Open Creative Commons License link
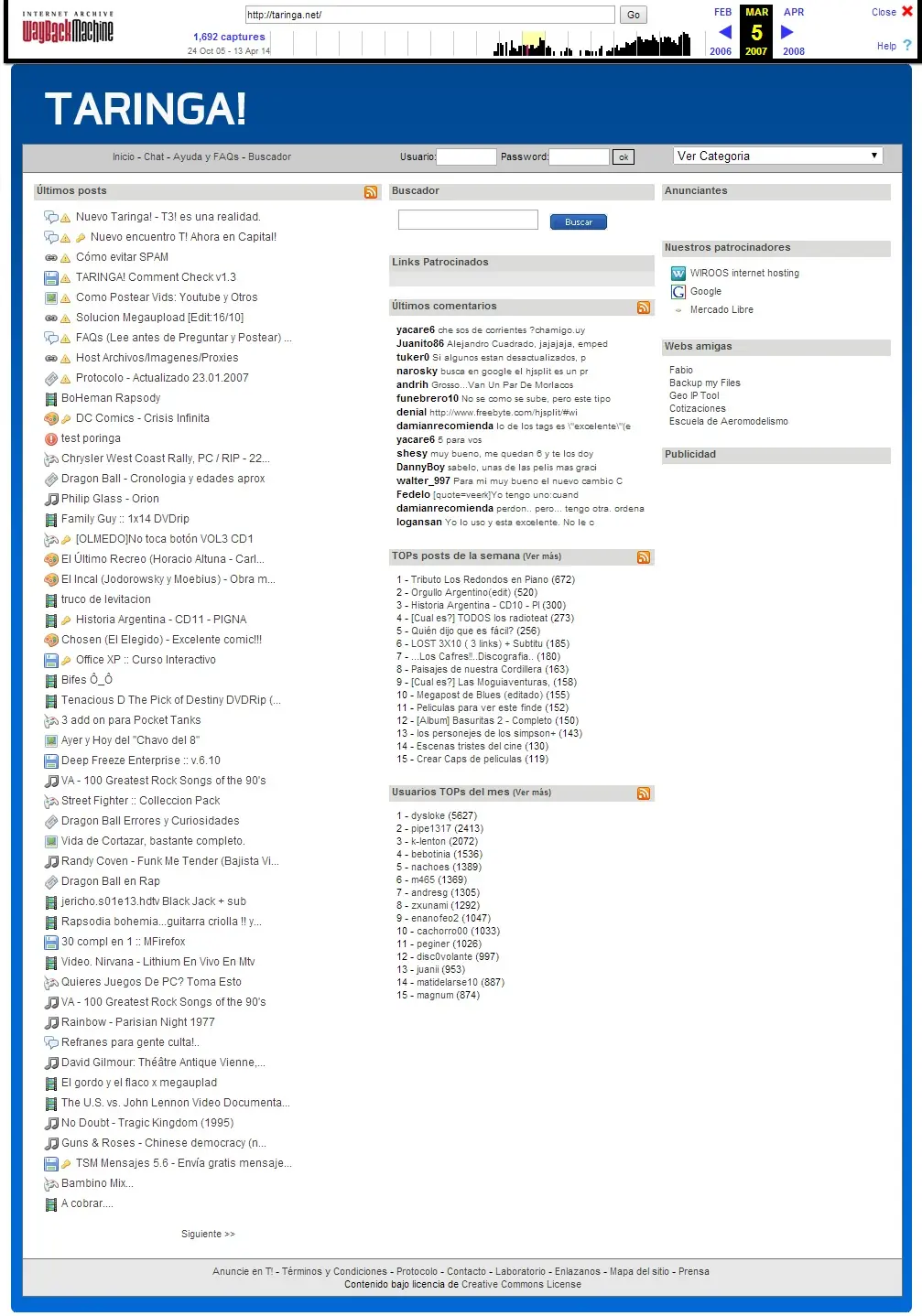Viewport: 922px width, 1316px height. pyautogui.click(x=521, y=1285)
